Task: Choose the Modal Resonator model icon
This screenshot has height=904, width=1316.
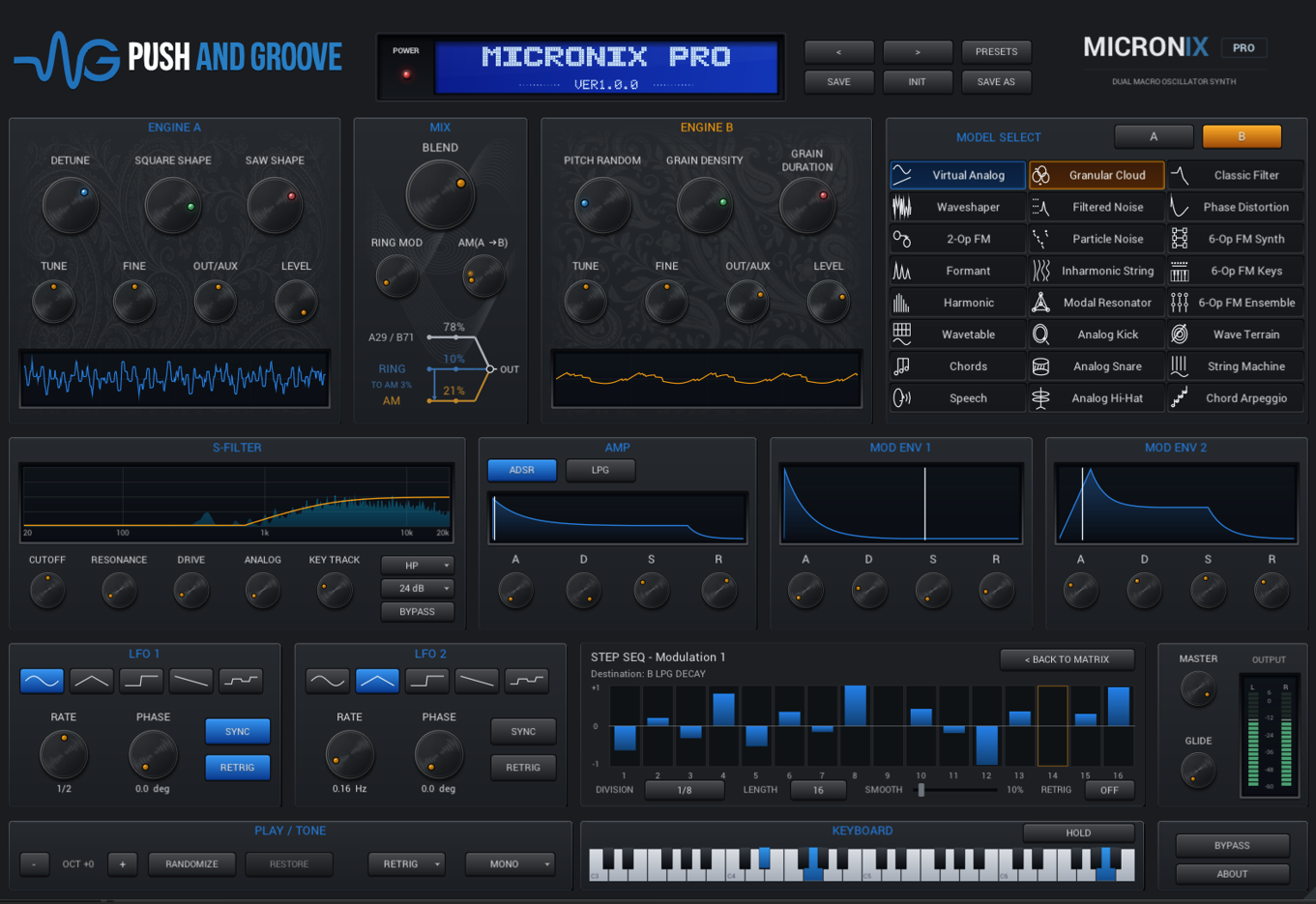Action: (x=1041, y=303)
